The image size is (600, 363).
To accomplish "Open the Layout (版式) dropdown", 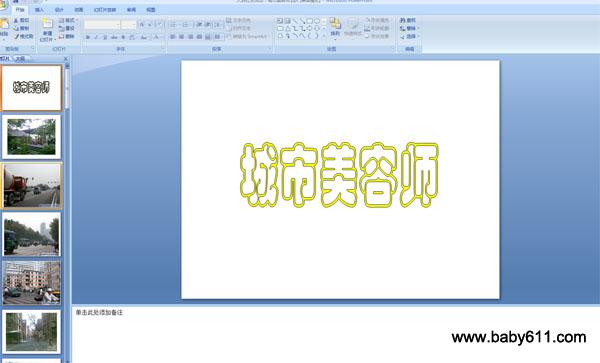I will tap(68, 20).
